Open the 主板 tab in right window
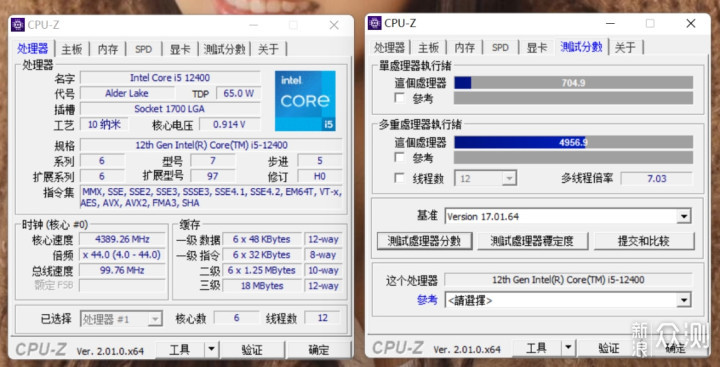 pyautogui.click(x=428, y=47)
